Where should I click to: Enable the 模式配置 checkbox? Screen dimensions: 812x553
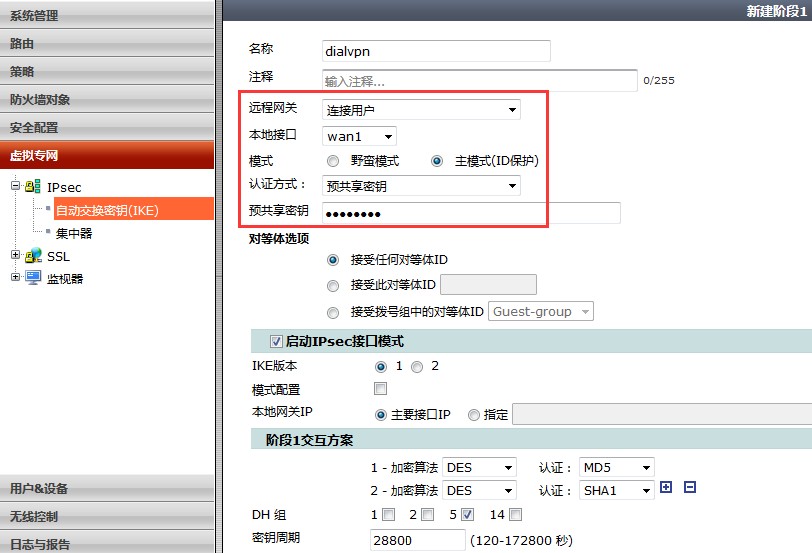pos(380,389)
